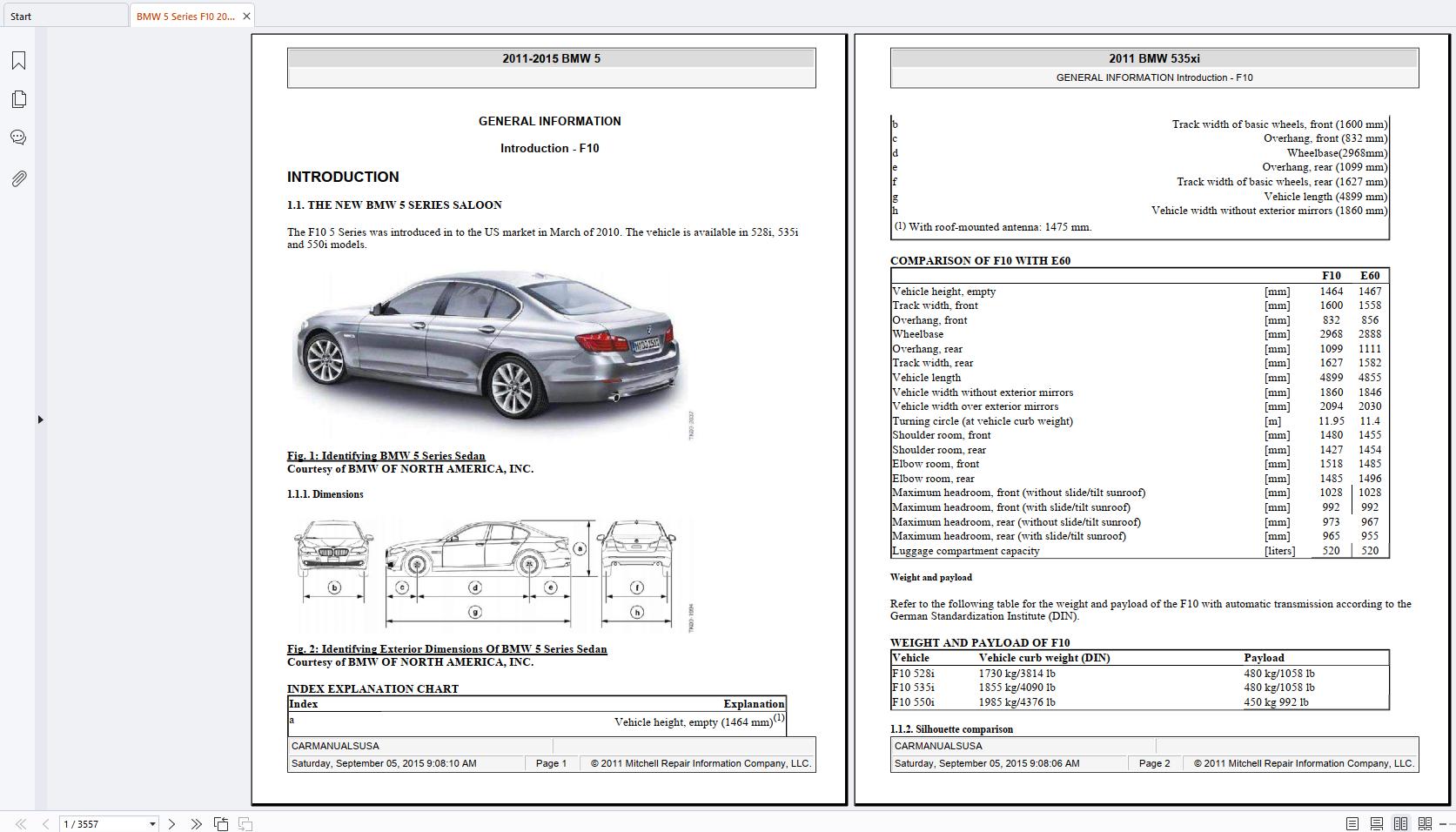This screenshot has width=1456, height=832.
Task: Go forward to next view using history icon
Action: 246,823
